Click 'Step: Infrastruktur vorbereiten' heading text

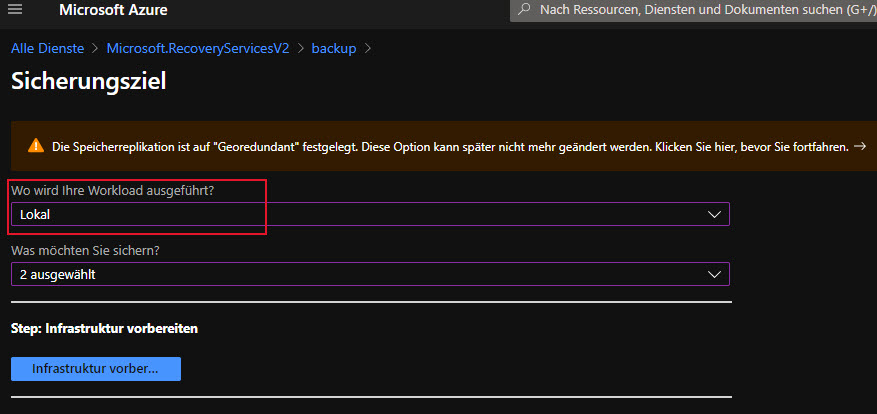pyautogui.click(x=105, y=328)
